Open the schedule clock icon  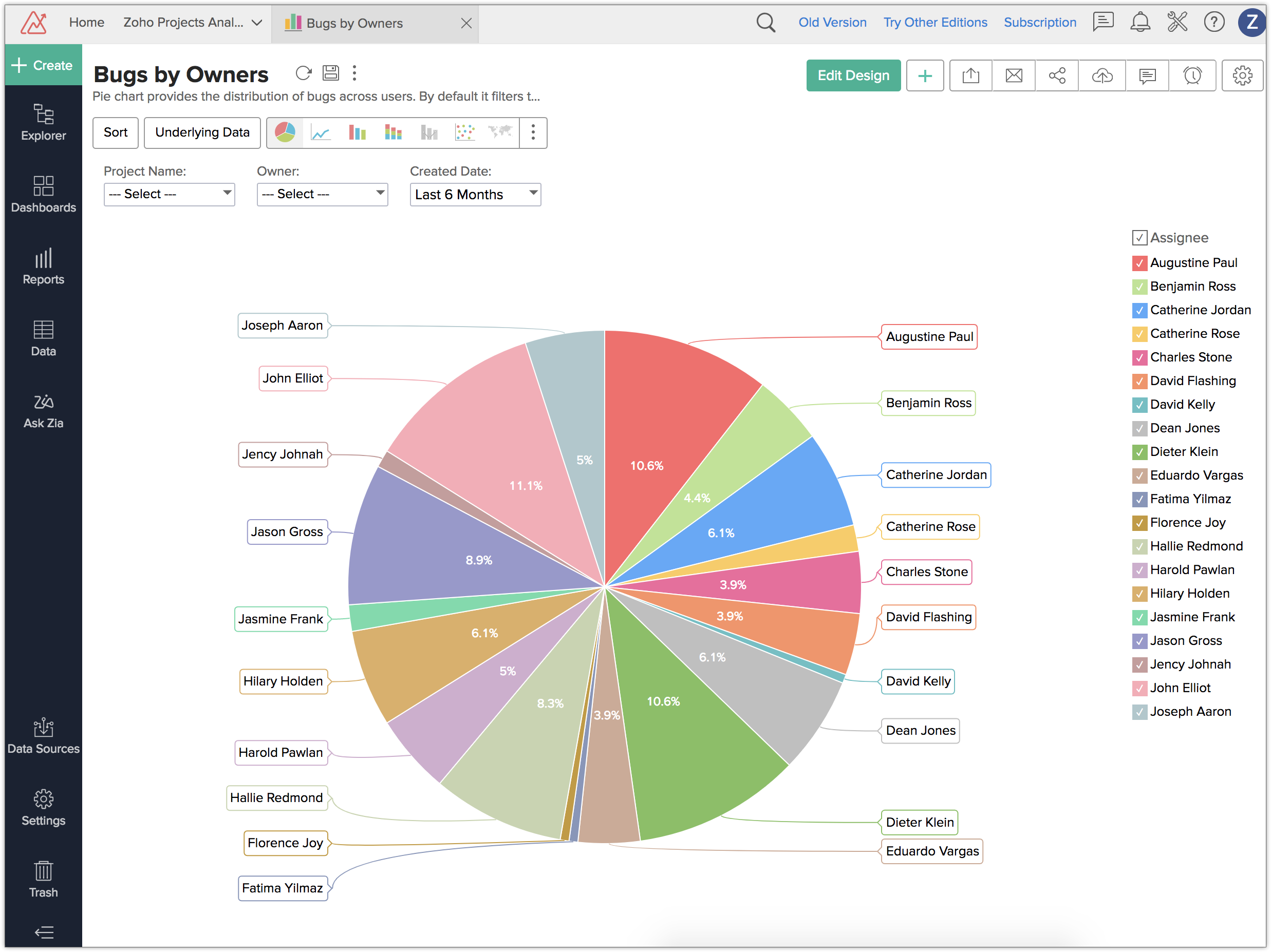[x=1192, y=76]
